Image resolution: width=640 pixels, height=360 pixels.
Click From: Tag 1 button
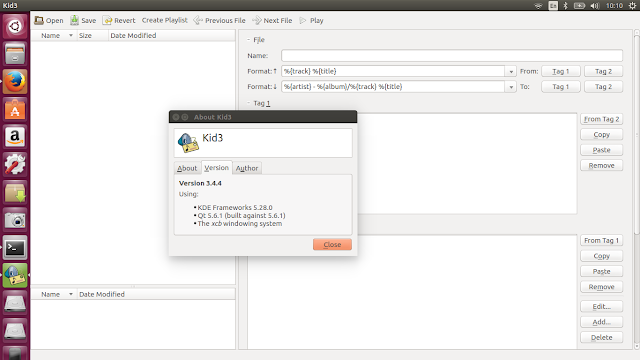561,71
